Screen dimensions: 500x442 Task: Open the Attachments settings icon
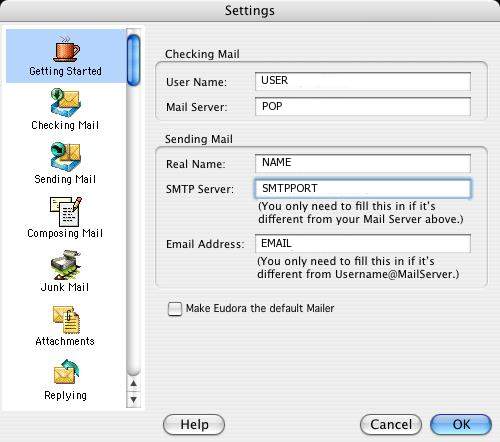66,319
